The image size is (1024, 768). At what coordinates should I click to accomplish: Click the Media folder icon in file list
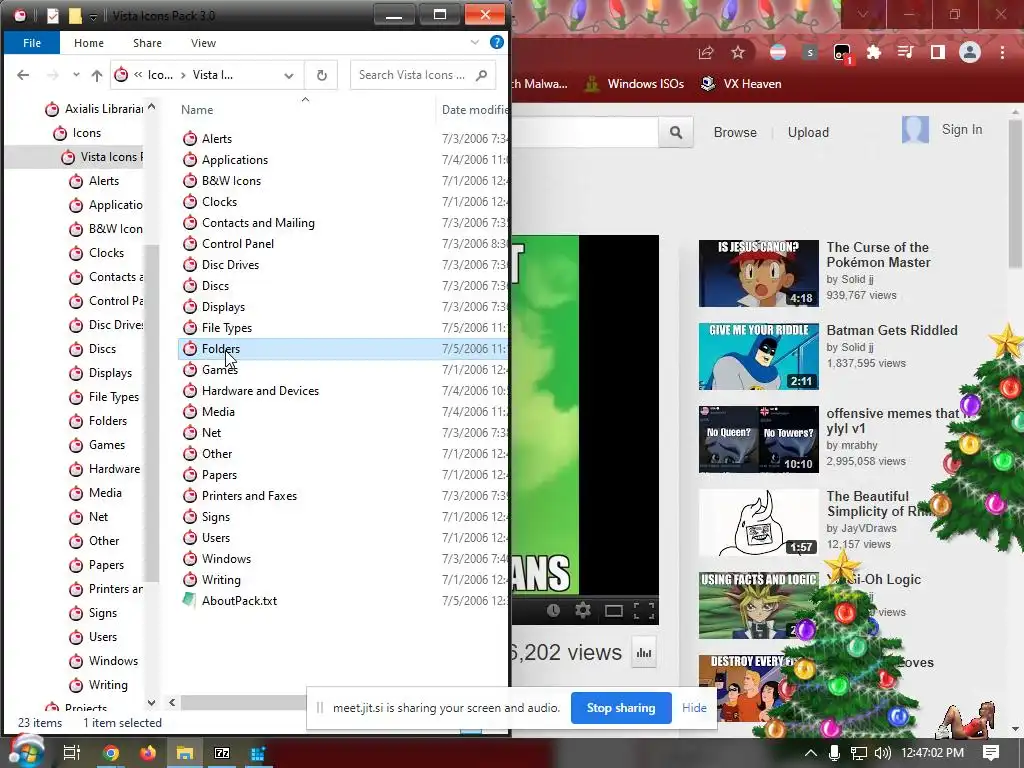[x=190, y=411]
